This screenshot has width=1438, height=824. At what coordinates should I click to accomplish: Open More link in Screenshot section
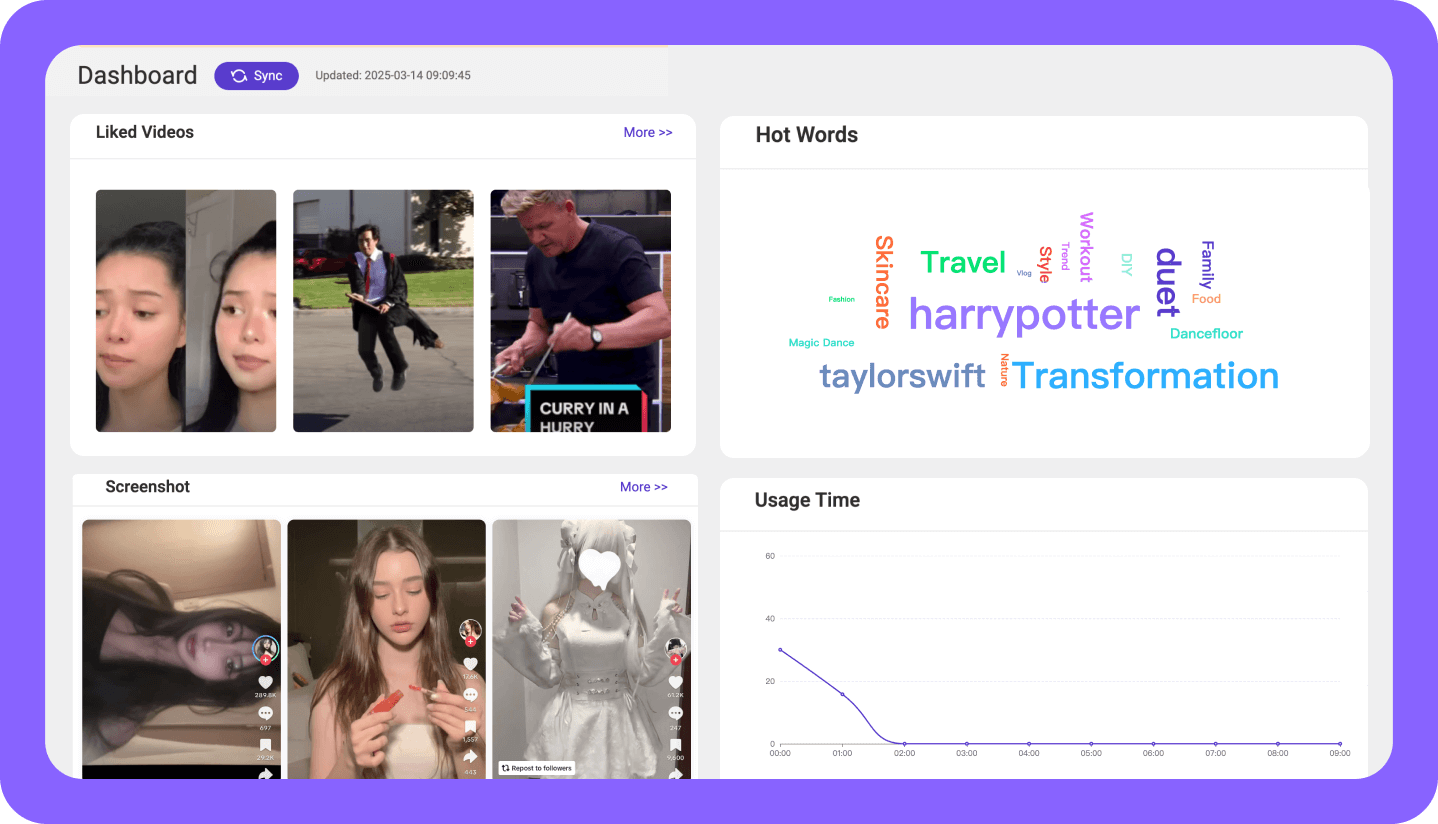pos(644,487)
